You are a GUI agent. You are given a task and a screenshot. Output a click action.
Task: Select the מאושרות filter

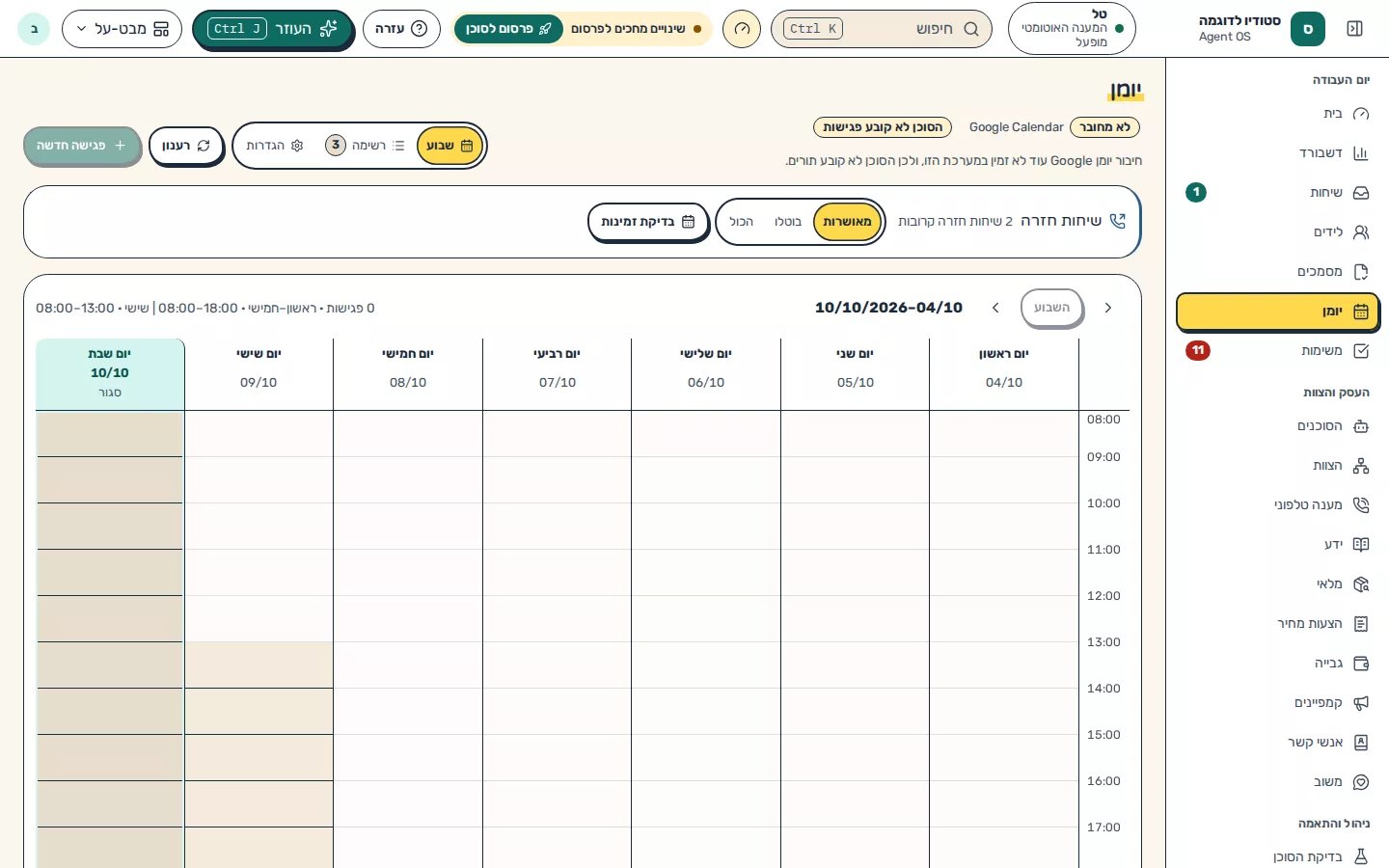tap(847, 222)
